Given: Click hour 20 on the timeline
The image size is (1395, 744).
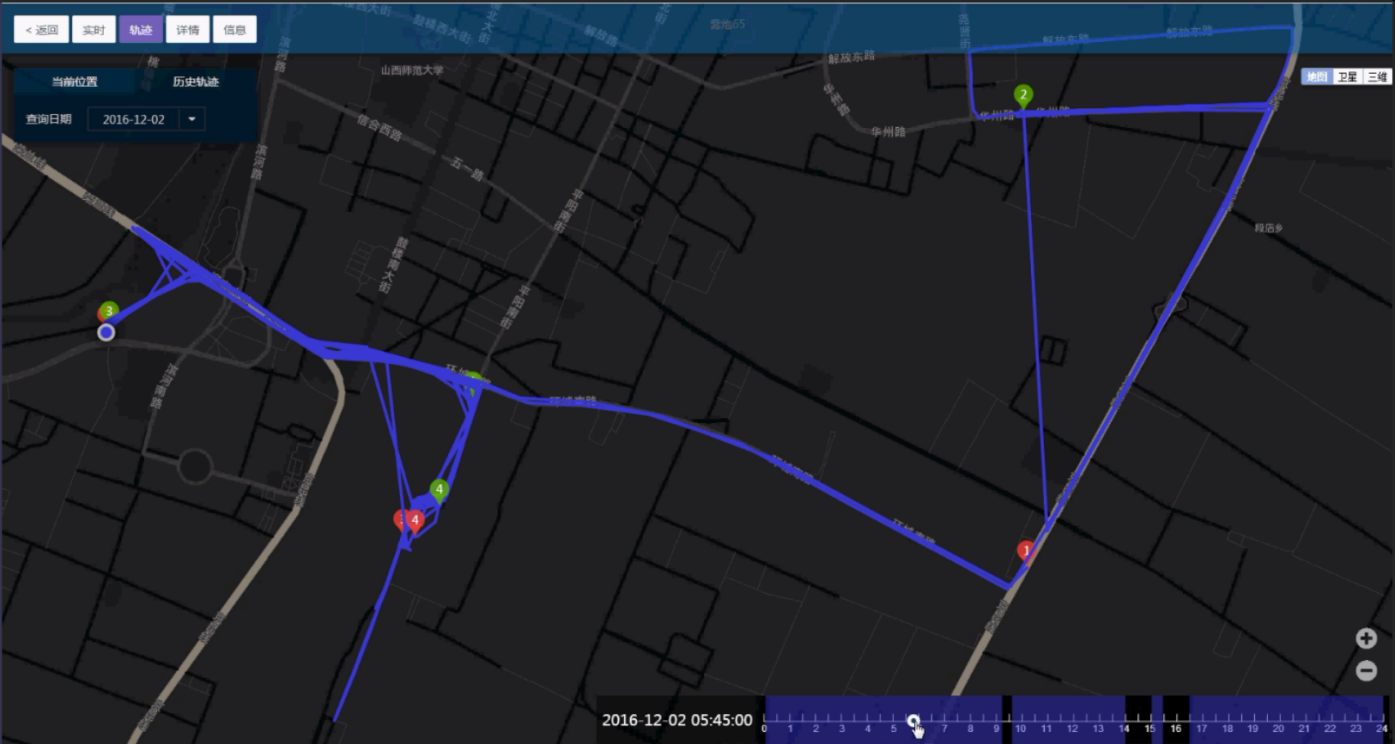Looking at the screenshot, I should point(1278,729).
